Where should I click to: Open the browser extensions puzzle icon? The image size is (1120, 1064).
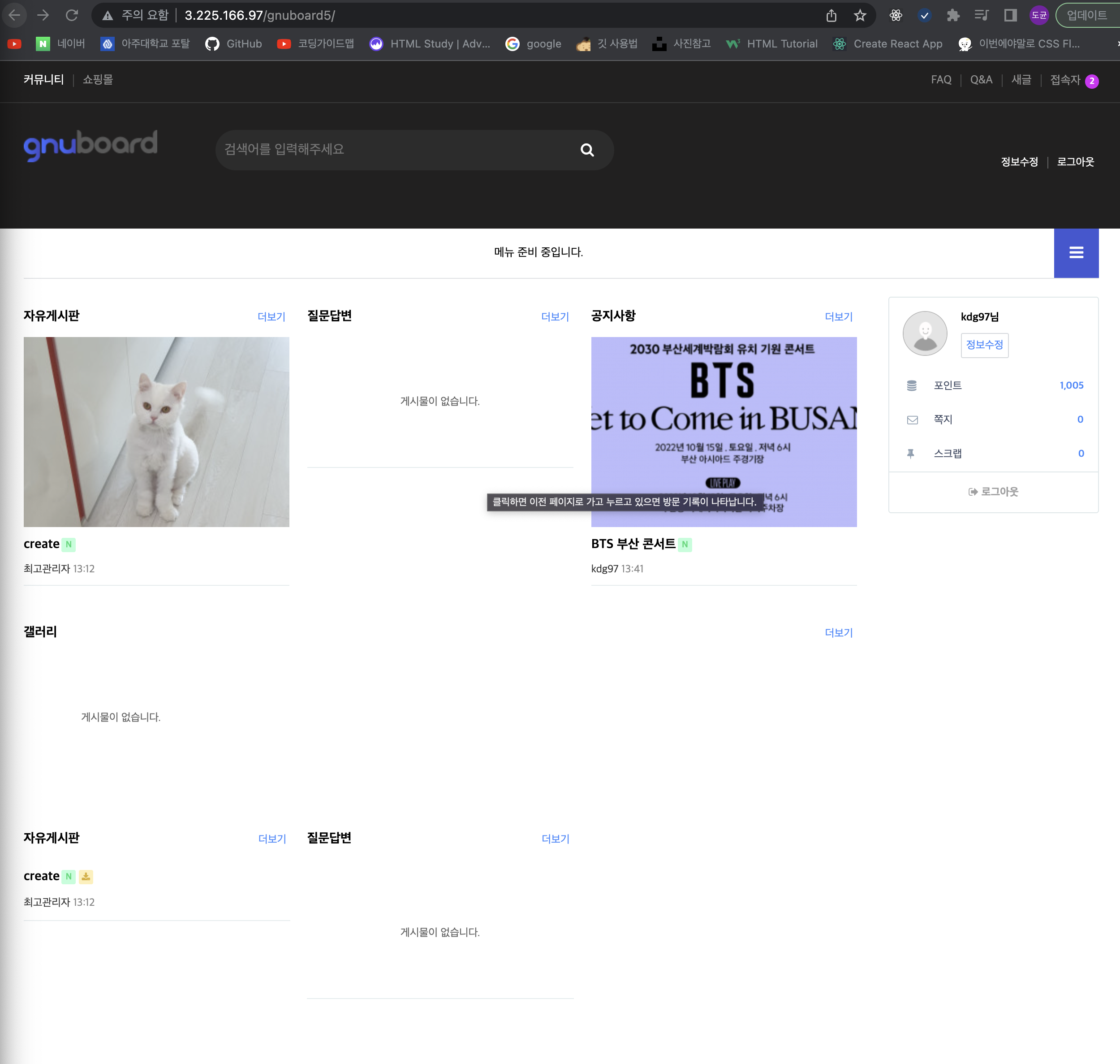coord(953,15)
